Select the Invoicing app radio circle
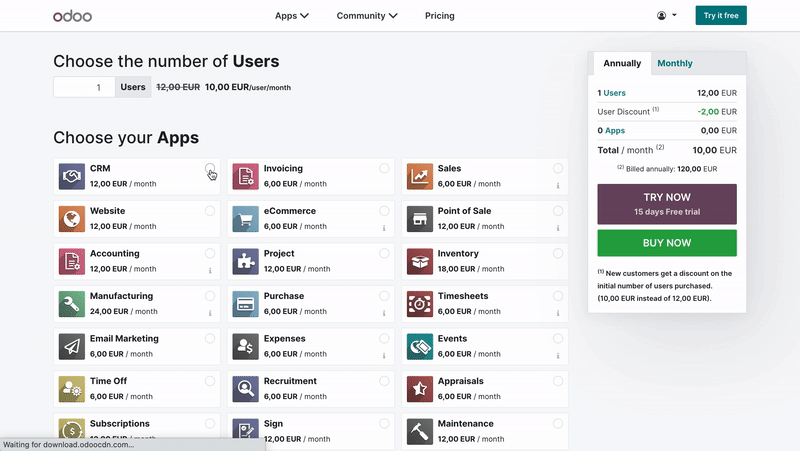This screenshot has height=451, width=800. (x=384, y=168)
